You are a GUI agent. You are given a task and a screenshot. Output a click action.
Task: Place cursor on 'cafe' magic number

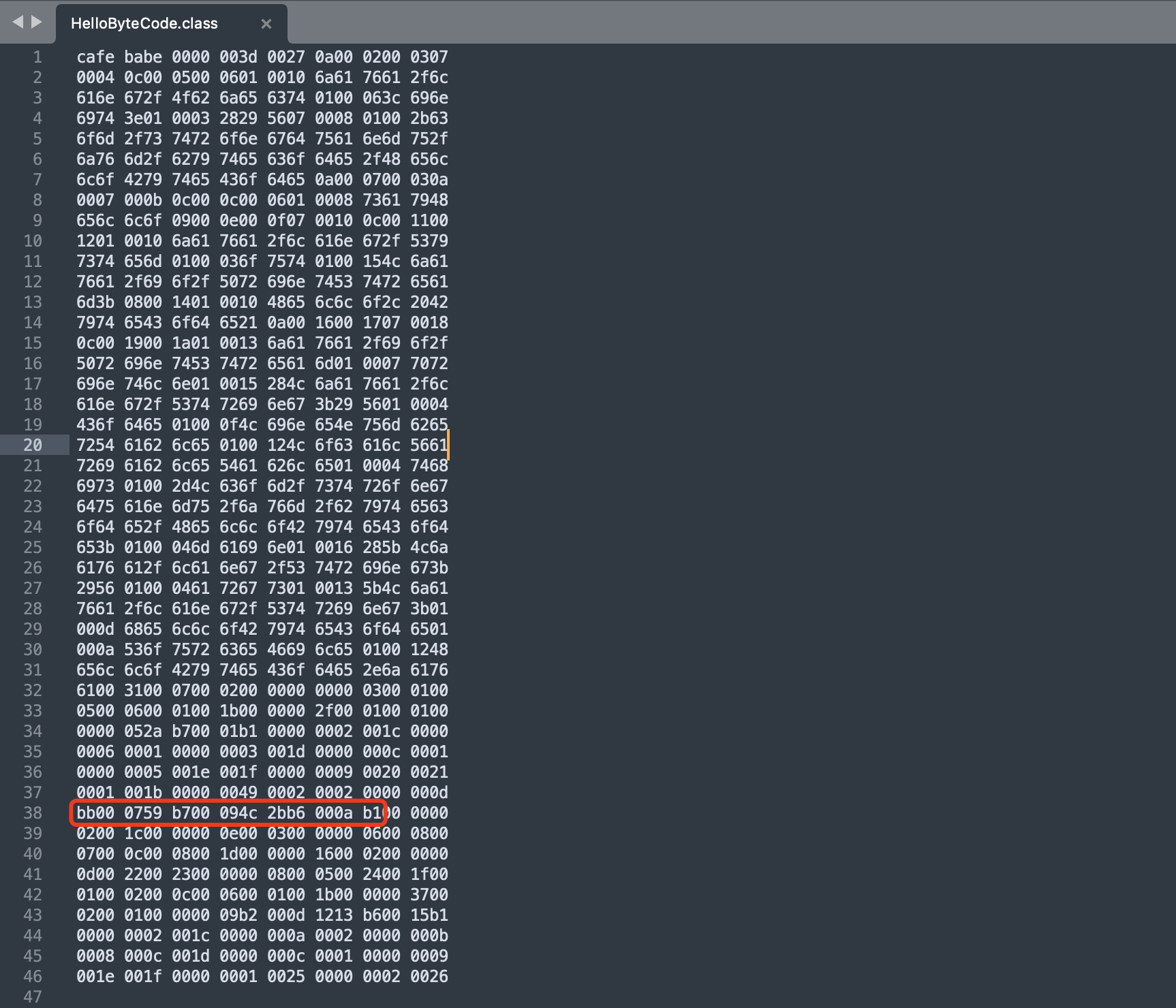[x=95, y=57]
